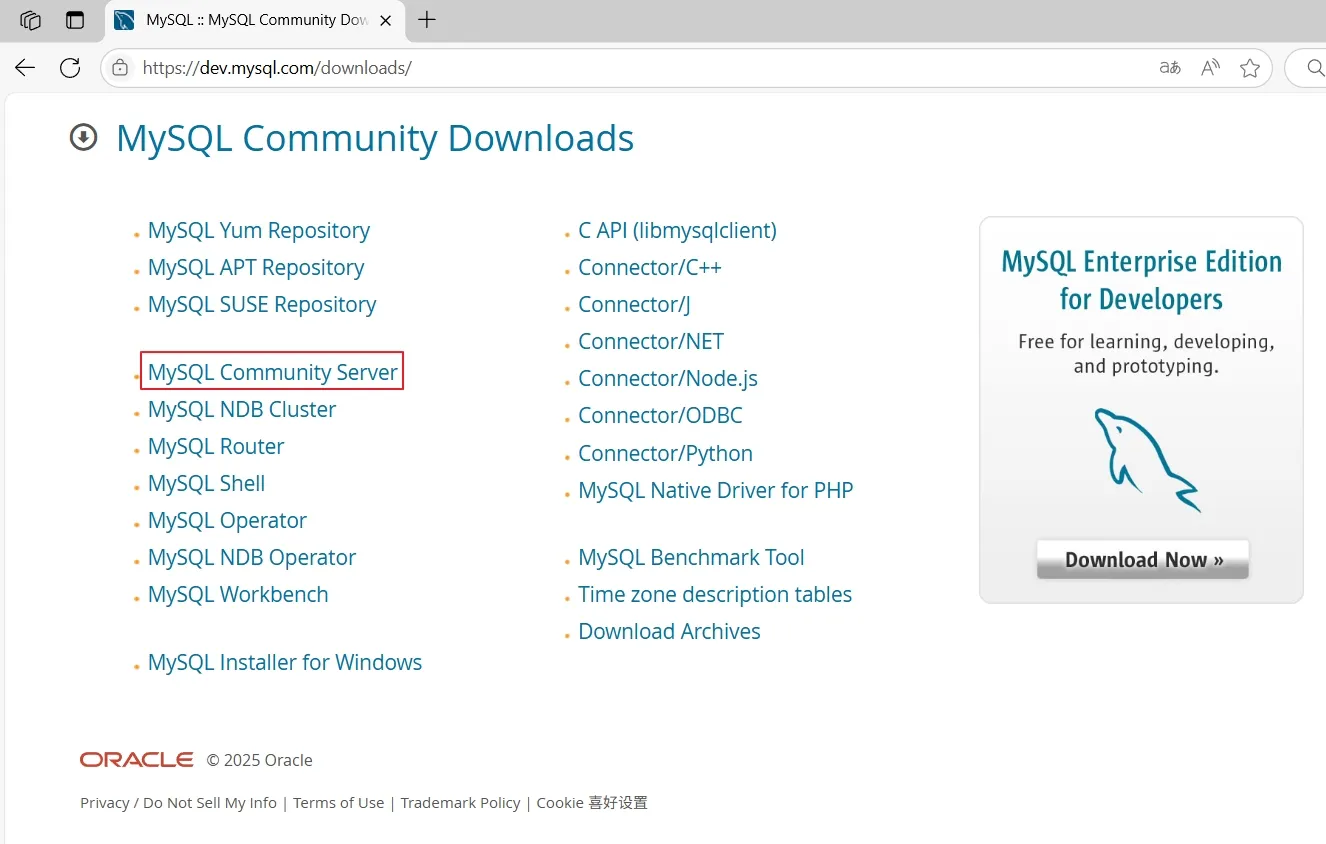Viewport: 1326px width, 844px height.
Task: Open MySQL Installer for Windows link
Action: [285, 662]
